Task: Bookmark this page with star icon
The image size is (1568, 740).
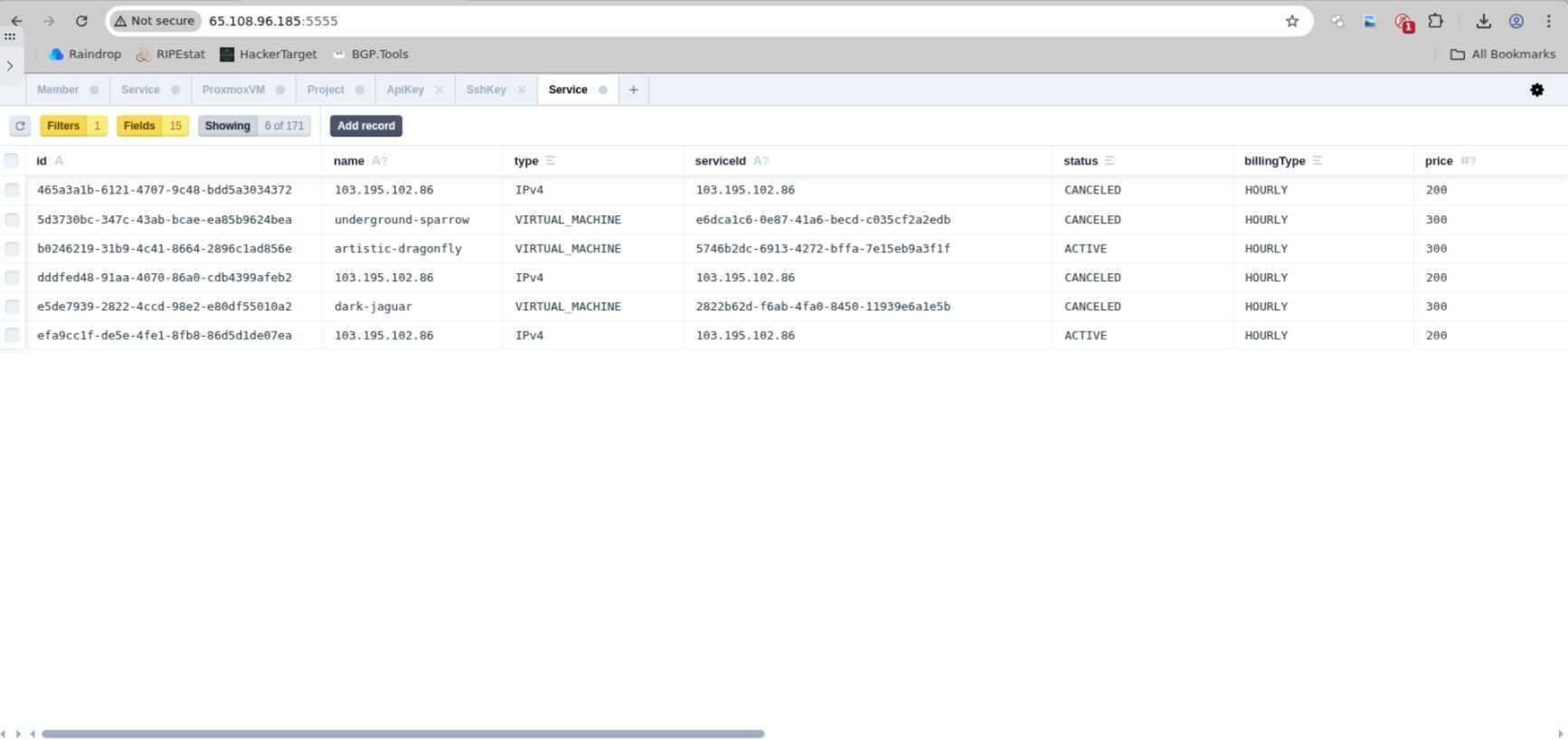Action: (1291, 21)
